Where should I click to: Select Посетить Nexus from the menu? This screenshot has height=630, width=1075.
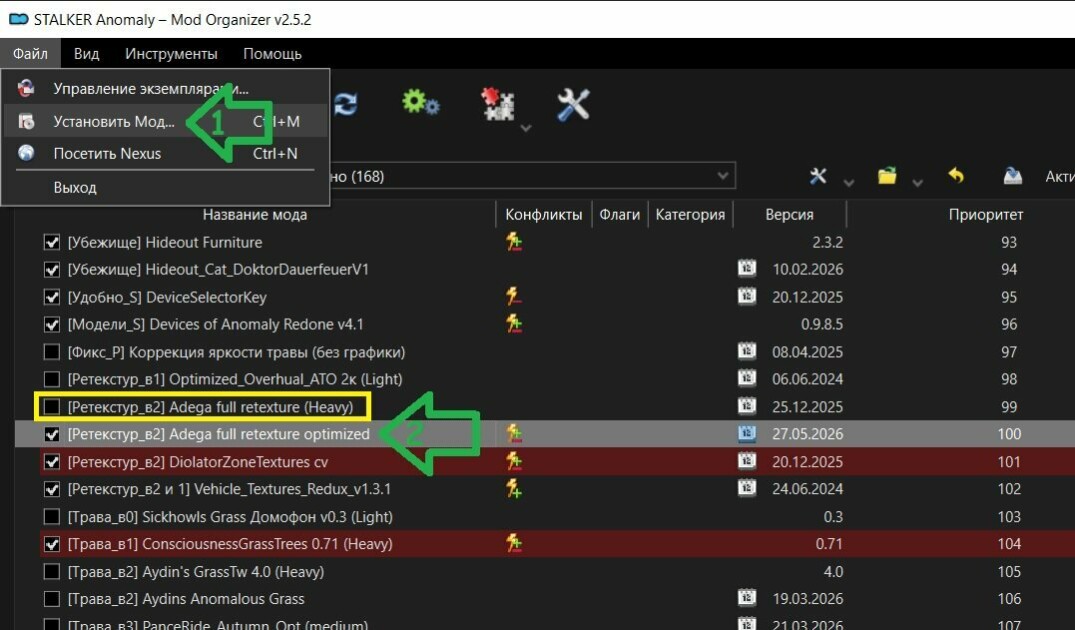tap(165, 154)
